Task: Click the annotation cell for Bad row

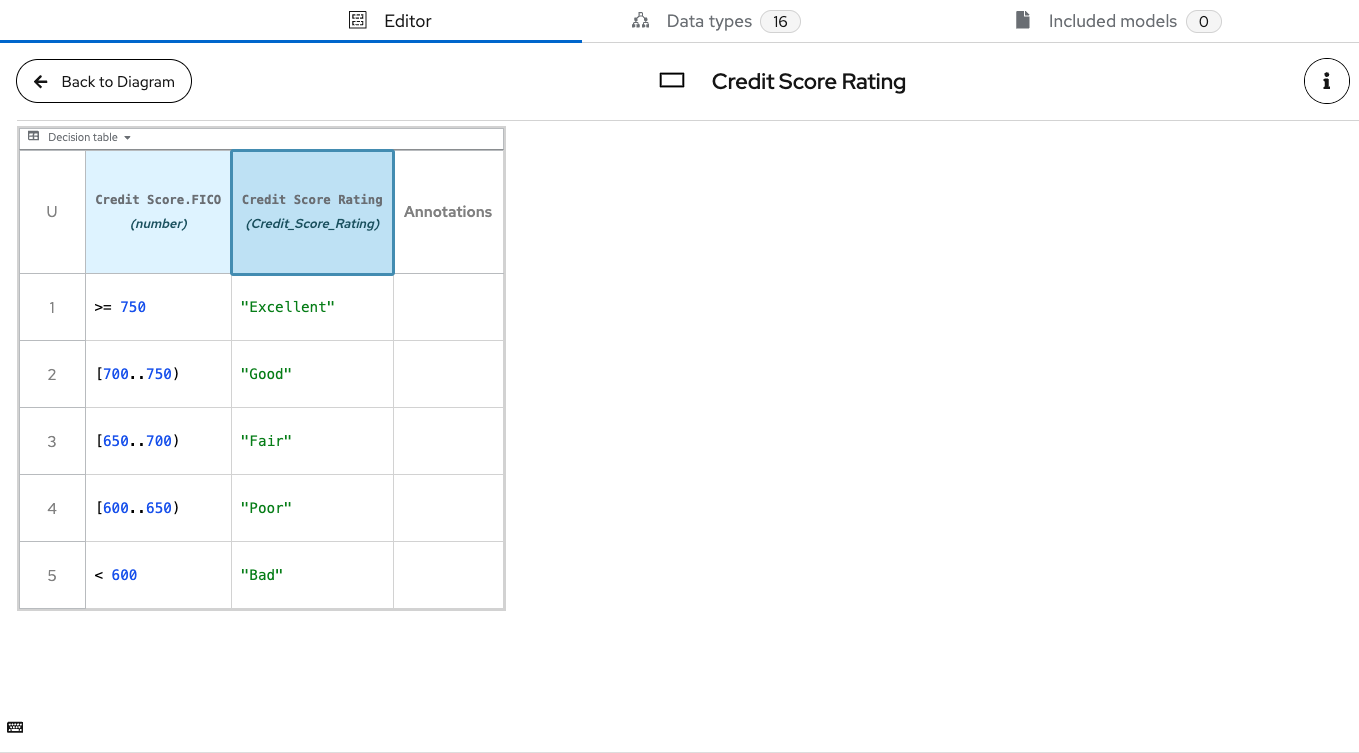Action: point(448,575)
